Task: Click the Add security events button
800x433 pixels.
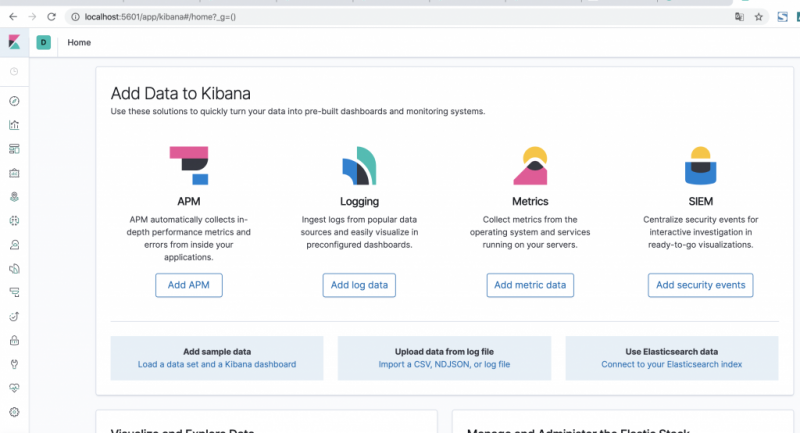Action: point(701,285)
